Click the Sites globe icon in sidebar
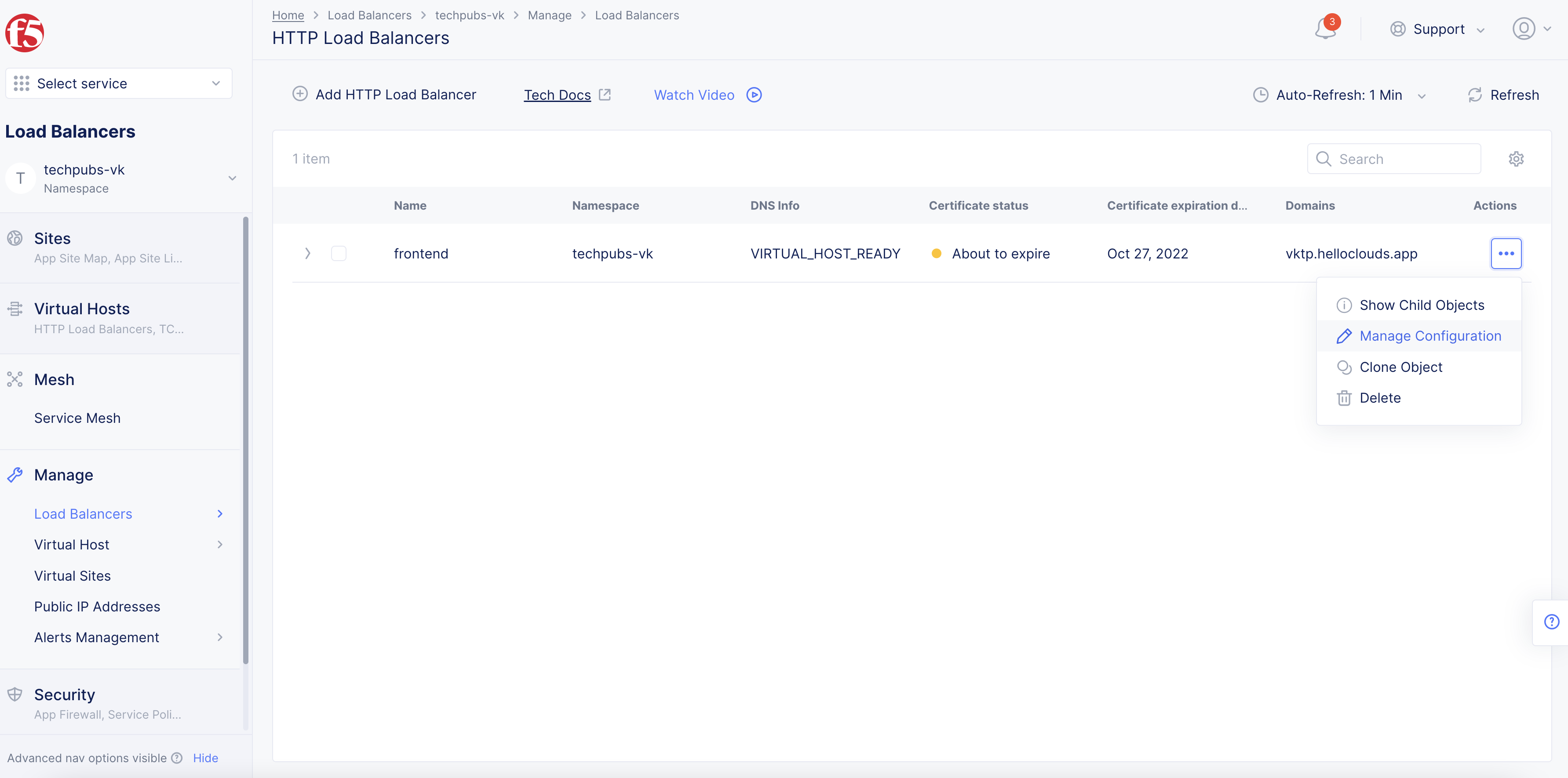Image resolution: width=1568 pixels, height=778 pixels. pos(15,238)
